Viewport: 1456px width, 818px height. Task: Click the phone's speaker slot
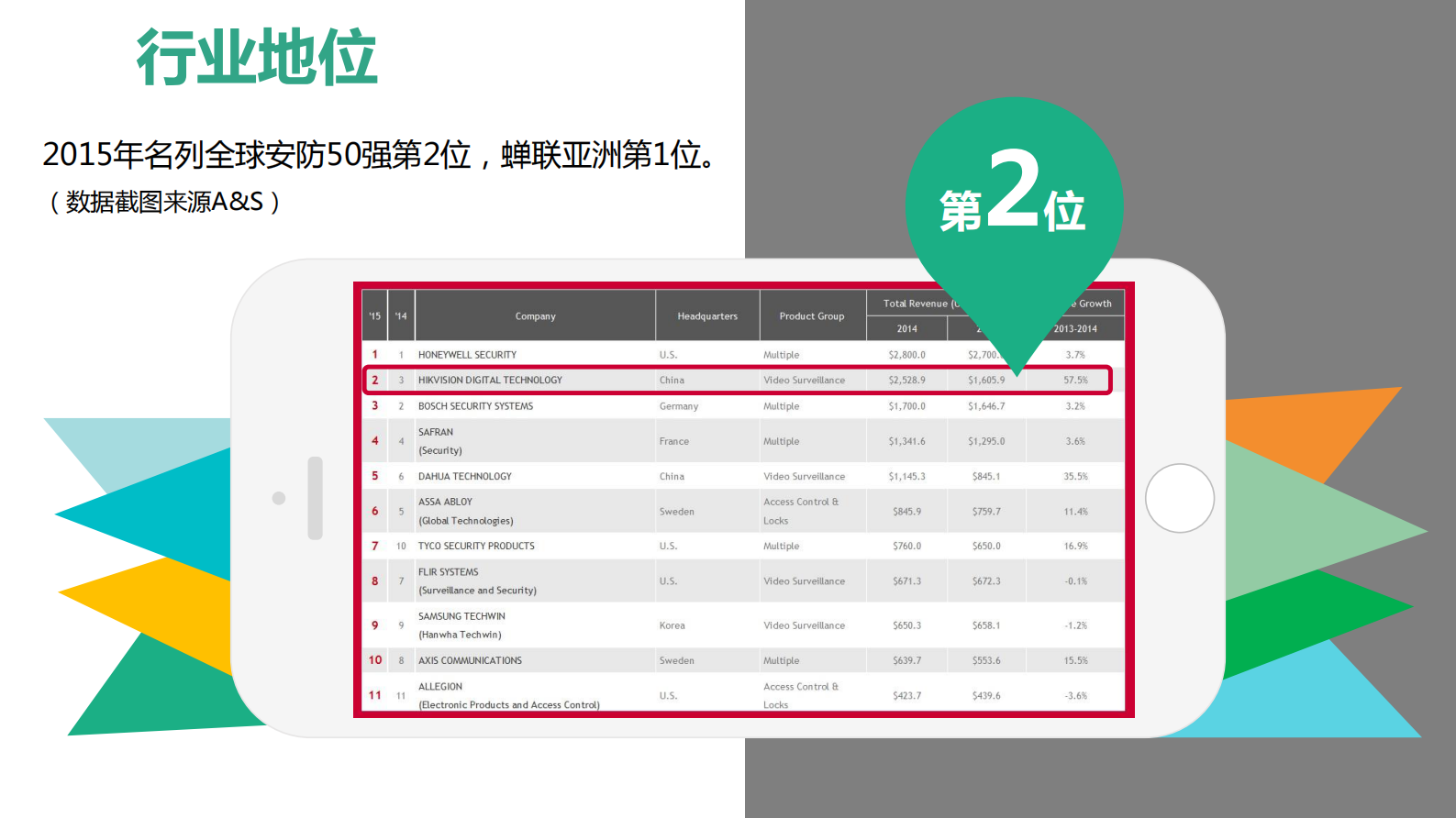coord(316,498)
